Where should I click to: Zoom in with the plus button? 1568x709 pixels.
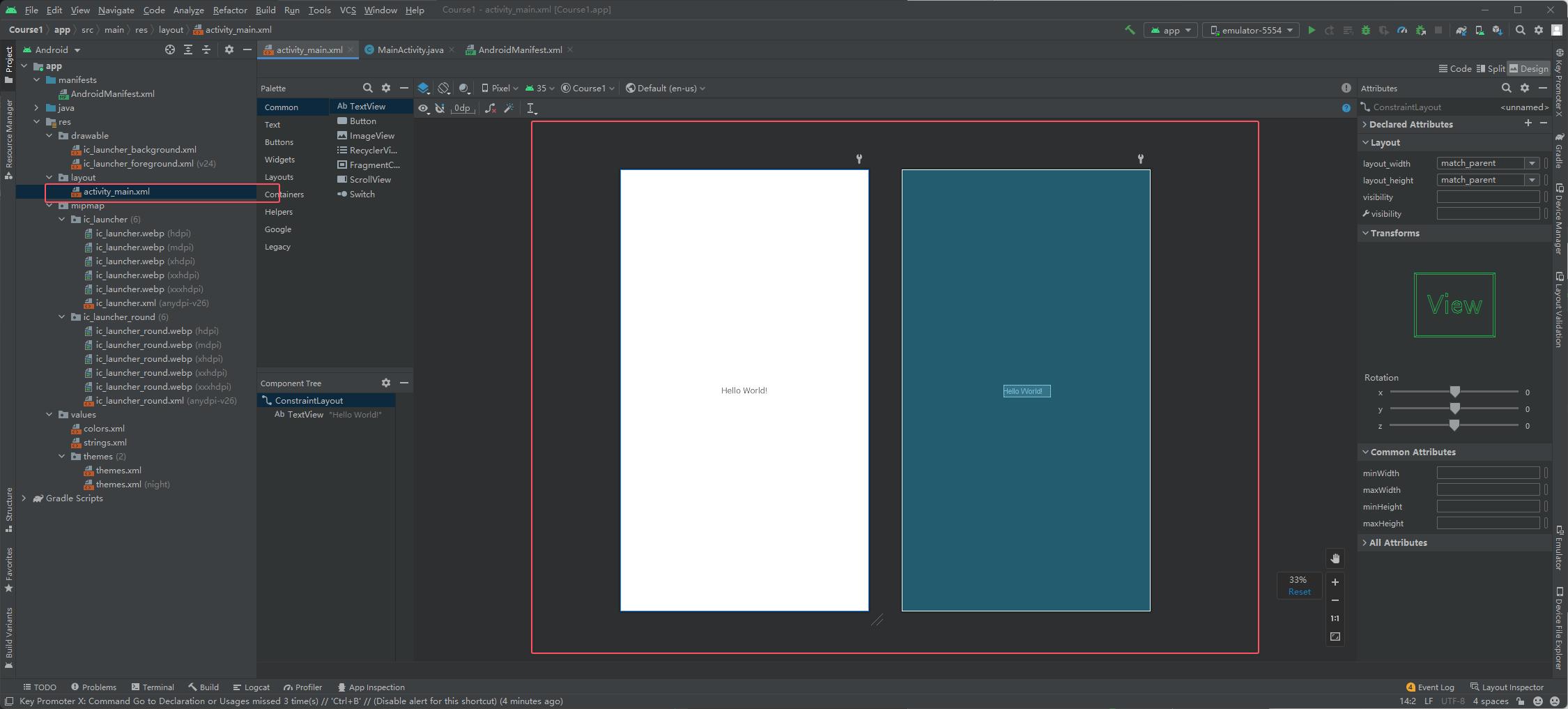point(1335,582)
